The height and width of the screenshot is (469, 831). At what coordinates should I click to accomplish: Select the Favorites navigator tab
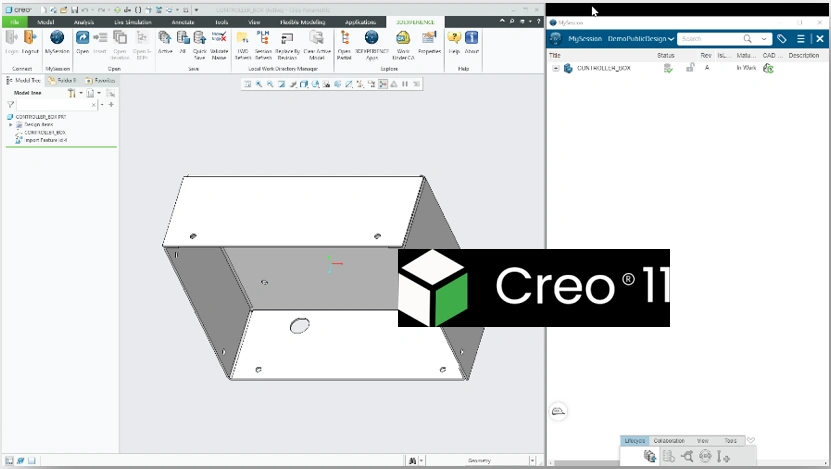coord(100,81)
